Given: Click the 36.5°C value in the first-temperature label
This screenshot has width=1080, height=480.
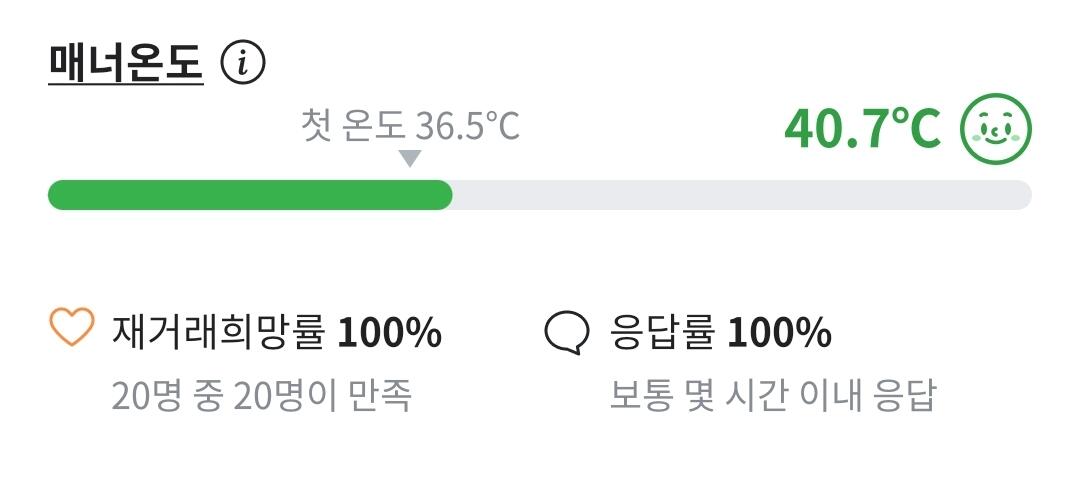Looking at the screenshot, I should tap(468, 127).
